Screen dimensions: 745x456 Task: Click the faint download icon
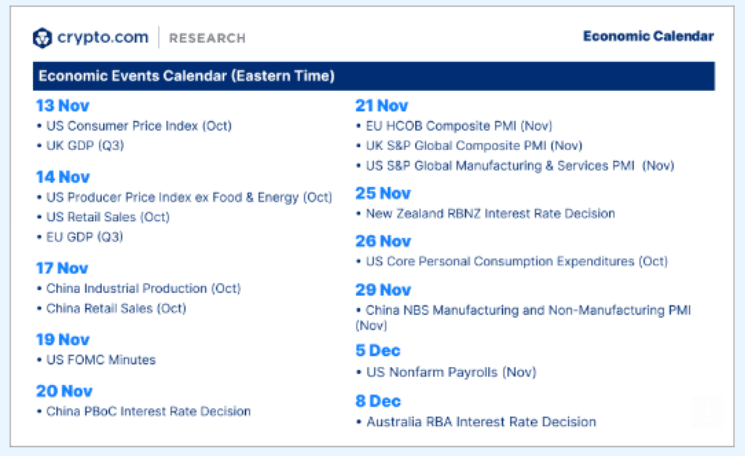pyautogui.click(x=707, y=411)
